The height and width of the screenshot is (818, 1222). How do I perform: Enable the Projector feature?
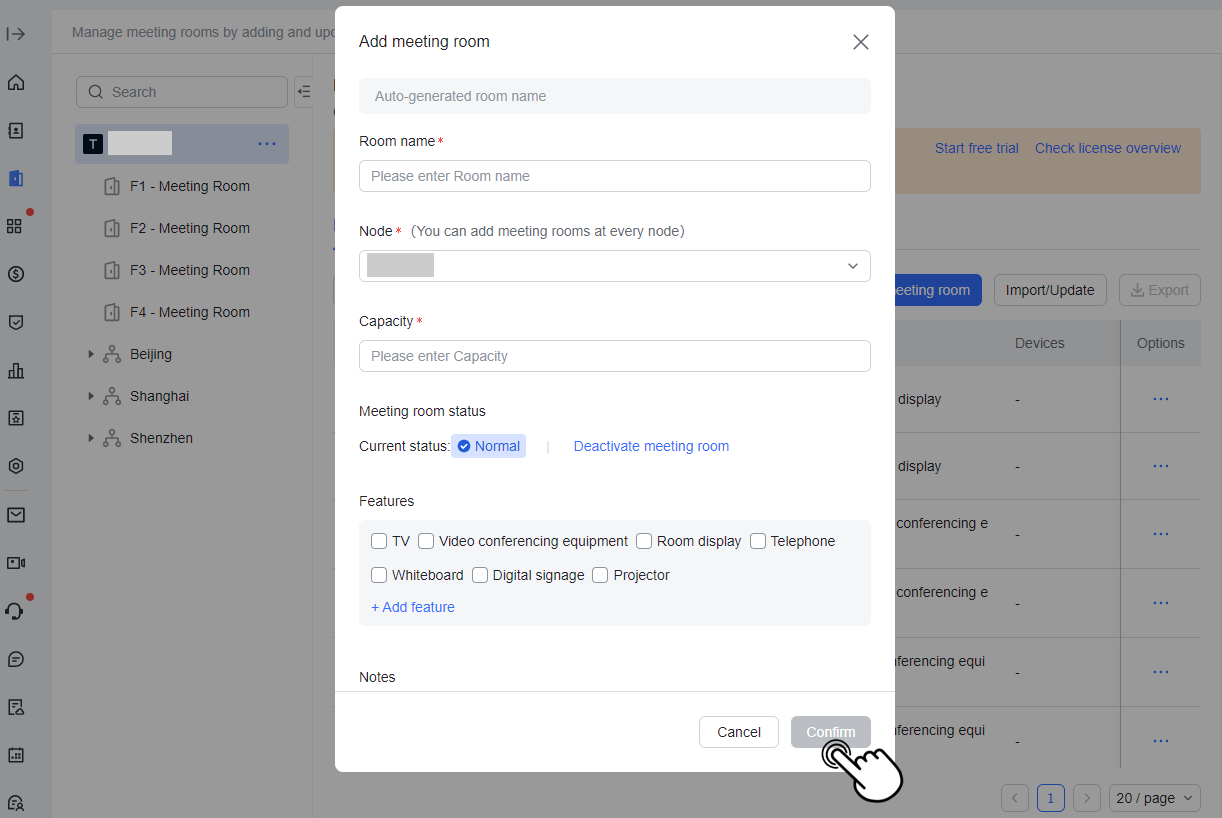pyautogui.click(x=600, y=575)
